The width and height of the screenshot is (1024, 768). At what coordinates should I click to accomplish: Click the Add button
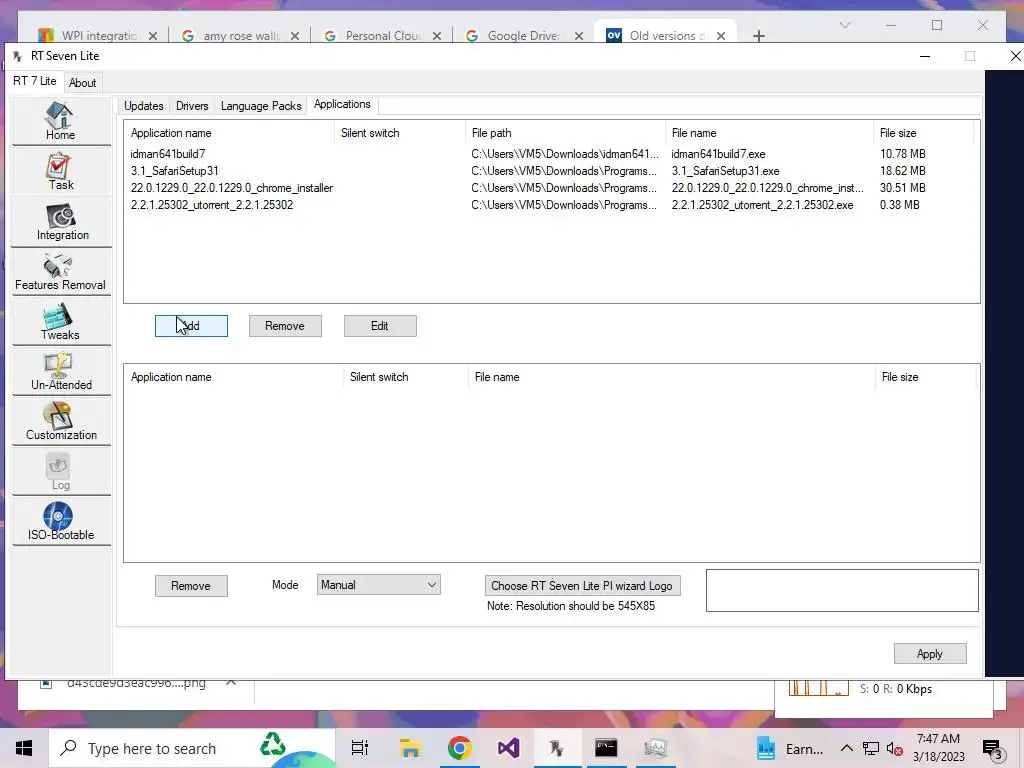pos(191,326)
